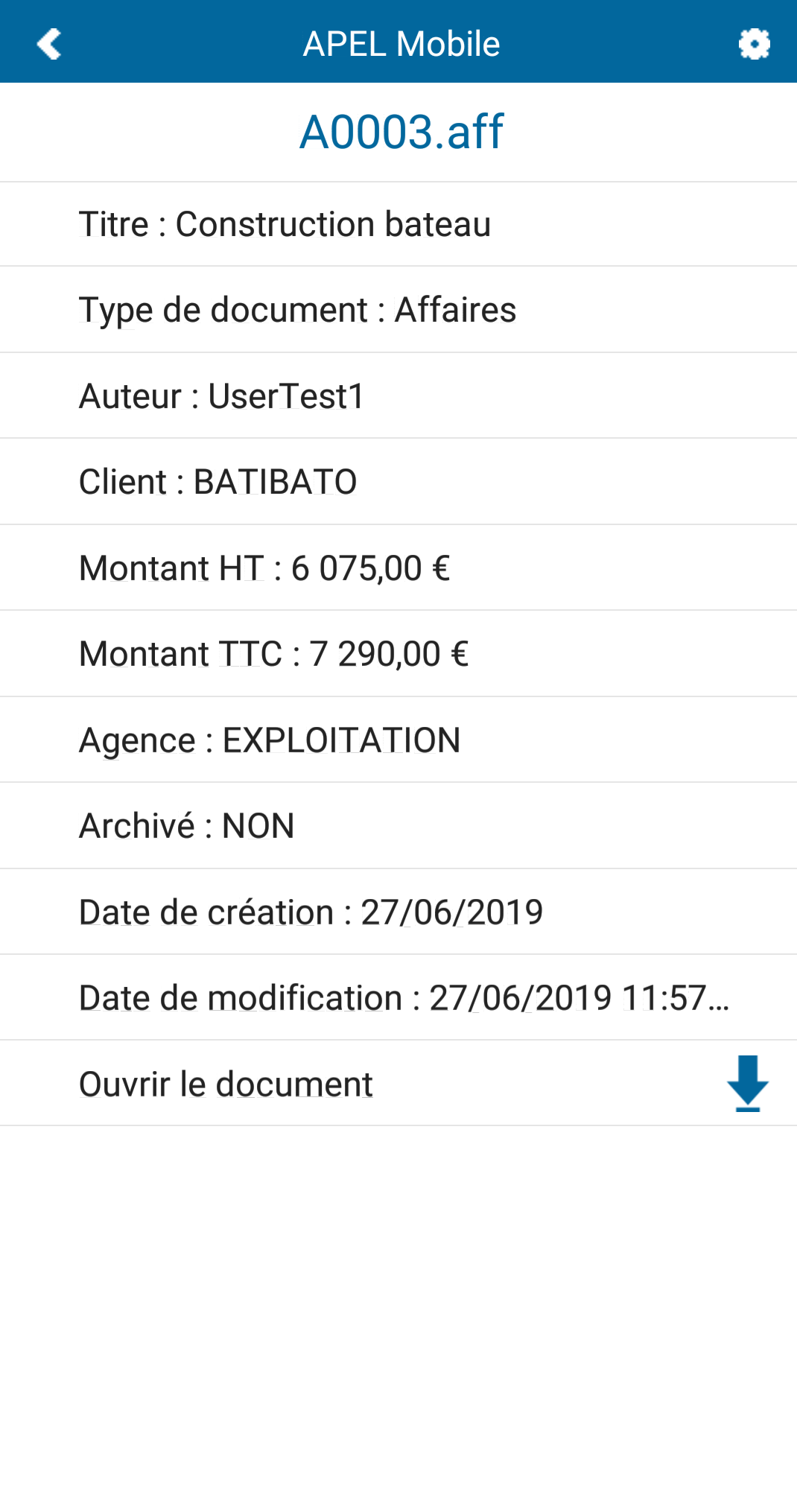Tap the Montant HT 6 075,00 € row

click(398, 568)
